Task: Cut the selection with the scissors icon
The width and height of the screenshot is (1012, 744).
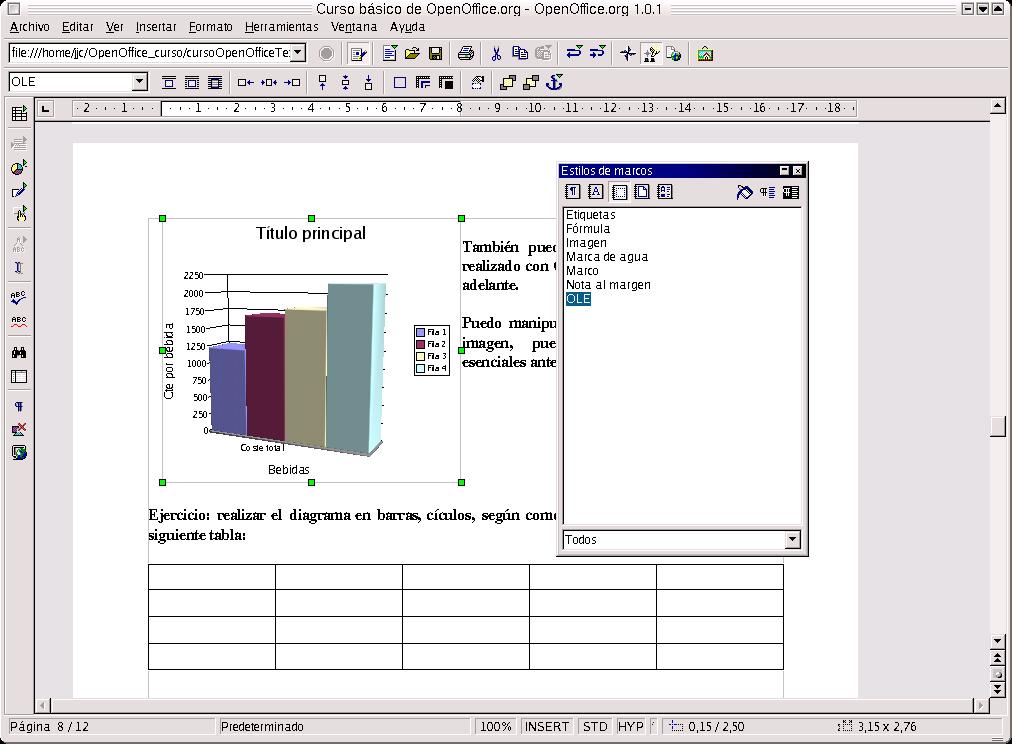Action: point(496,54)
